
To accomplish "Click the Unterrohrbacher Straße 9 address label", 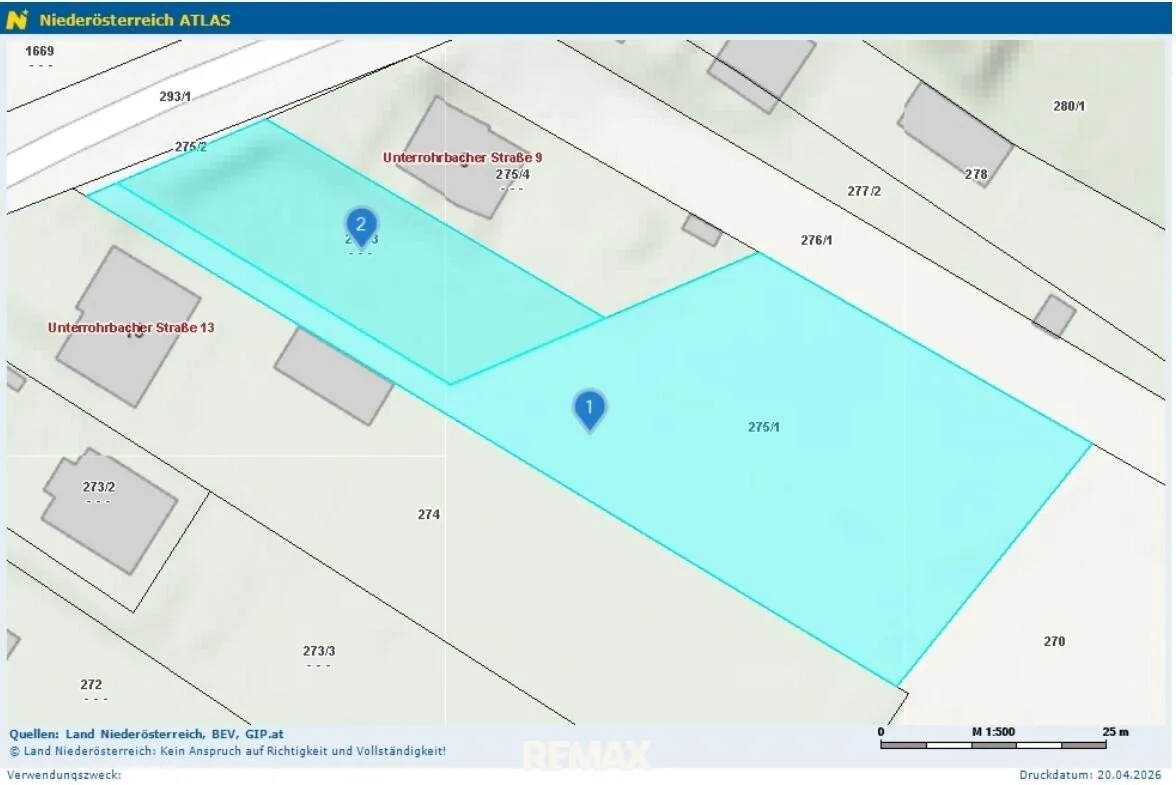I will [462, 157].
